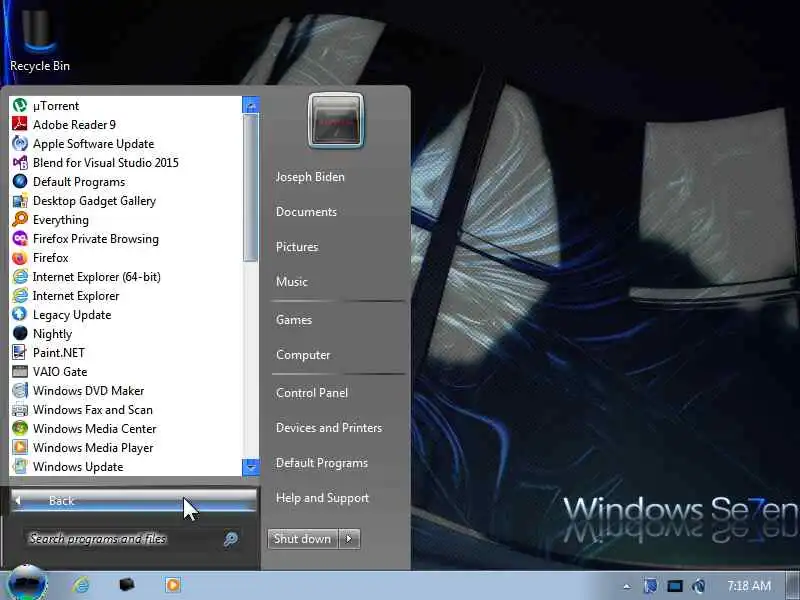Click the flag notification tray icon
This screenshot has height=600, width=800.
(x=651, y=586)
